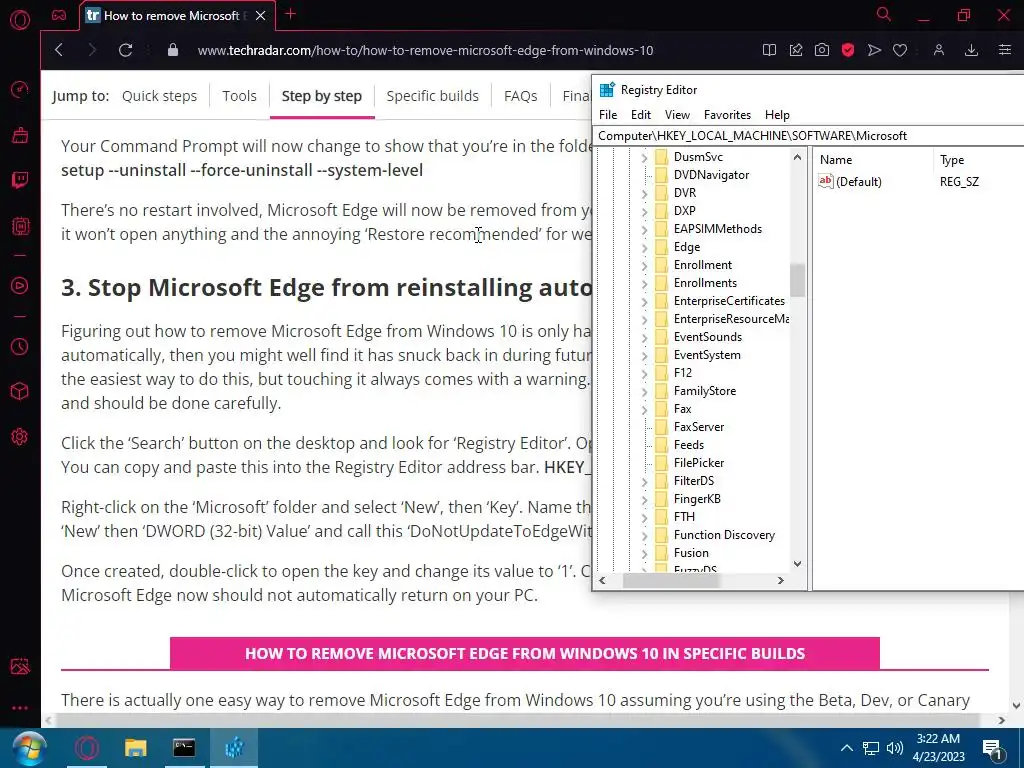
Task: Expand the DusmSvc registry key
Action: pos(644,157)
